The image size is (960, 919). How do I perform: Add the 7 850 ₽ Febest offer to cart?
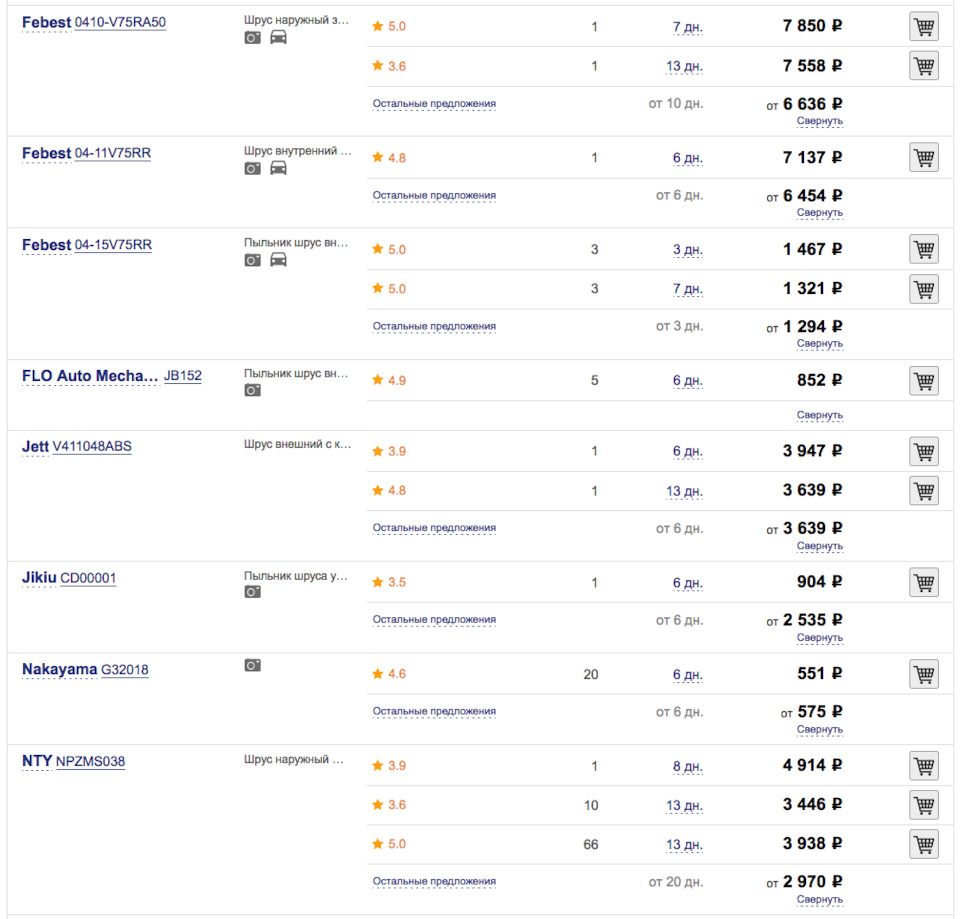pyautogui.click(x=924, y=27)
